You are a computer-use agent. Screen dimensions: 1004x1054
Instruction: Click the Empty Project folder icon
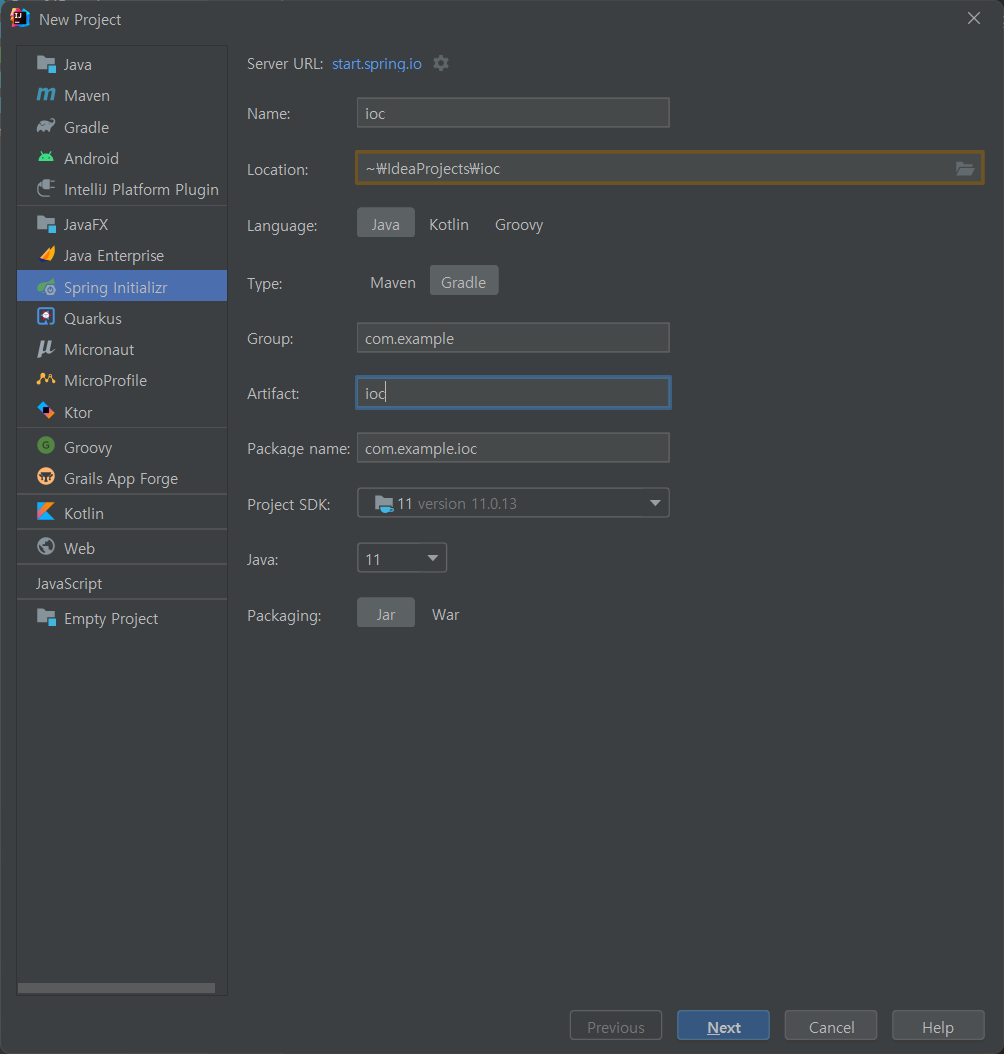(46, 617)
